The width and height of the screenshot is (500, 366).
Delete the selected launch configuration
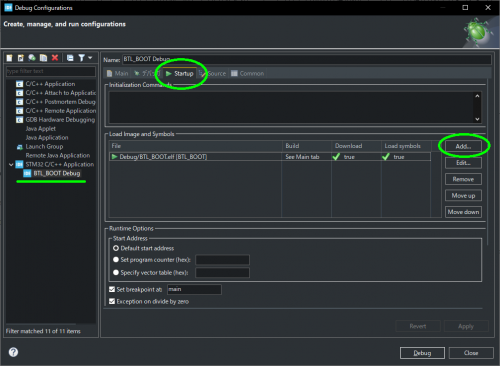pos(55,58)
